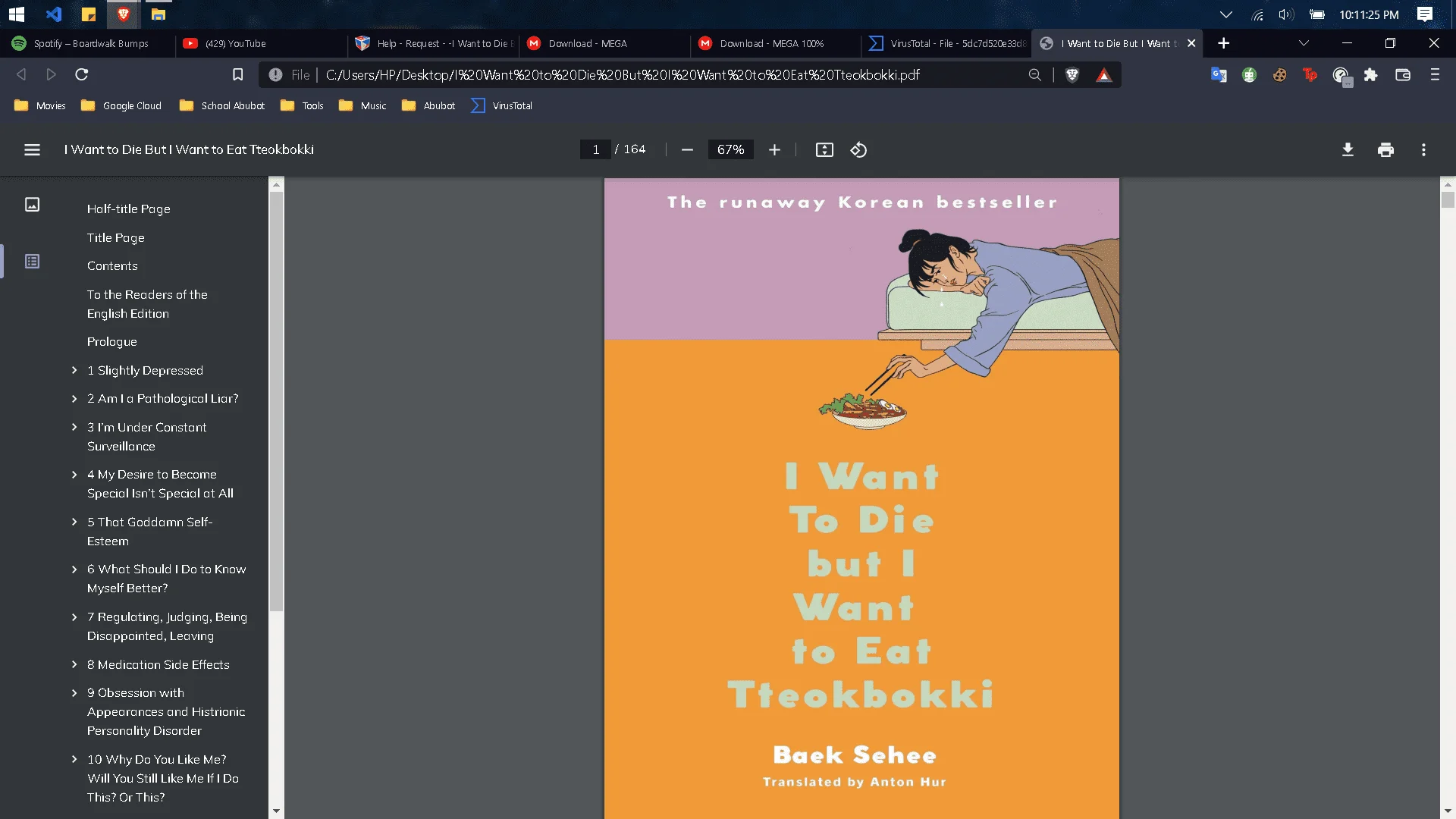Switch to Spotify Boardwalk Bumps tab
The width and height of the screenshot is (1456, 819).
(x=90, y=43)
